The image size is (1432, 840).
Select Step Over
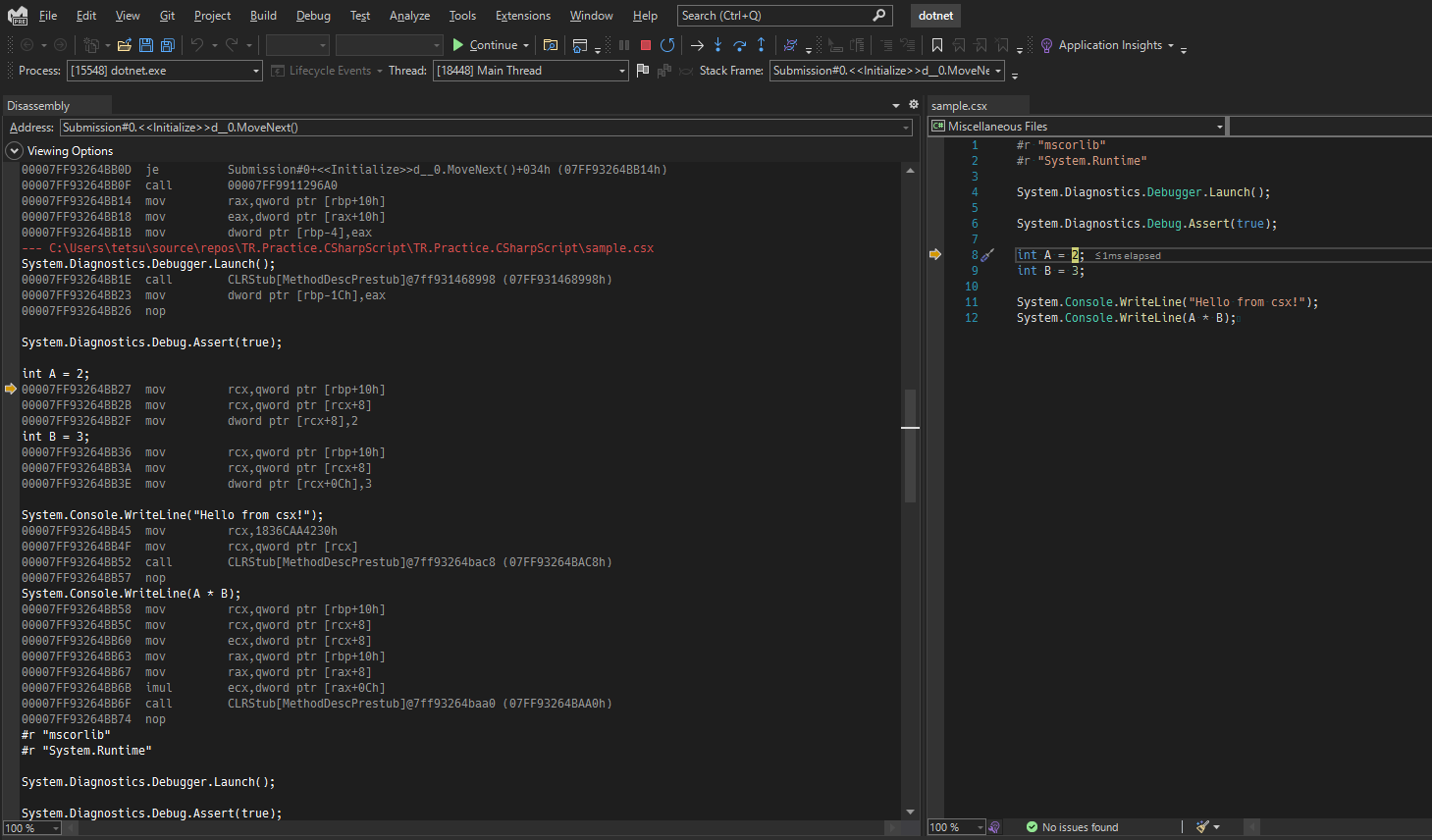tap(738, 44)
